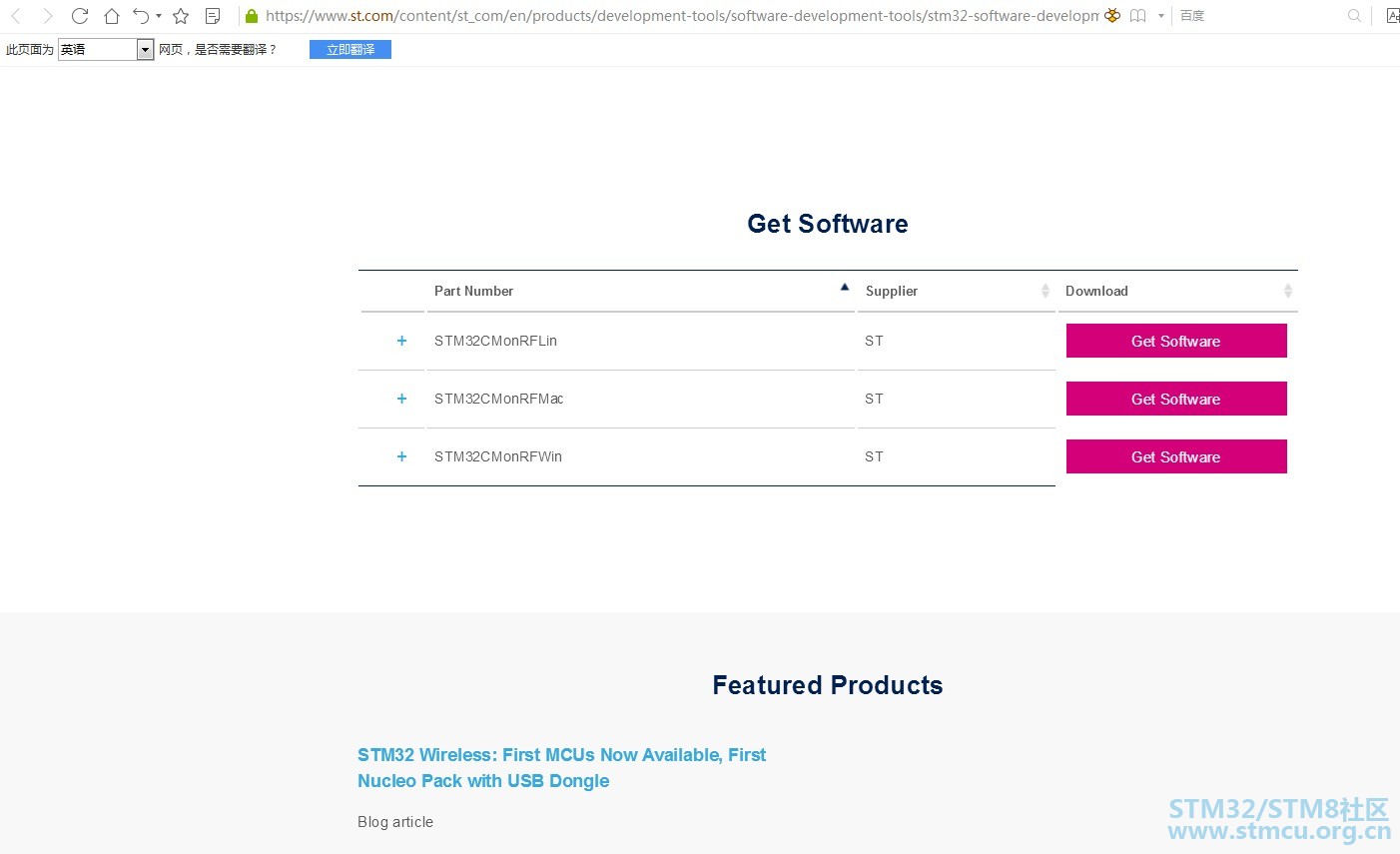Expand the STM32CMonRFWin row
The width and height of the screenshot is (1400, 854).
pos(401,456)
